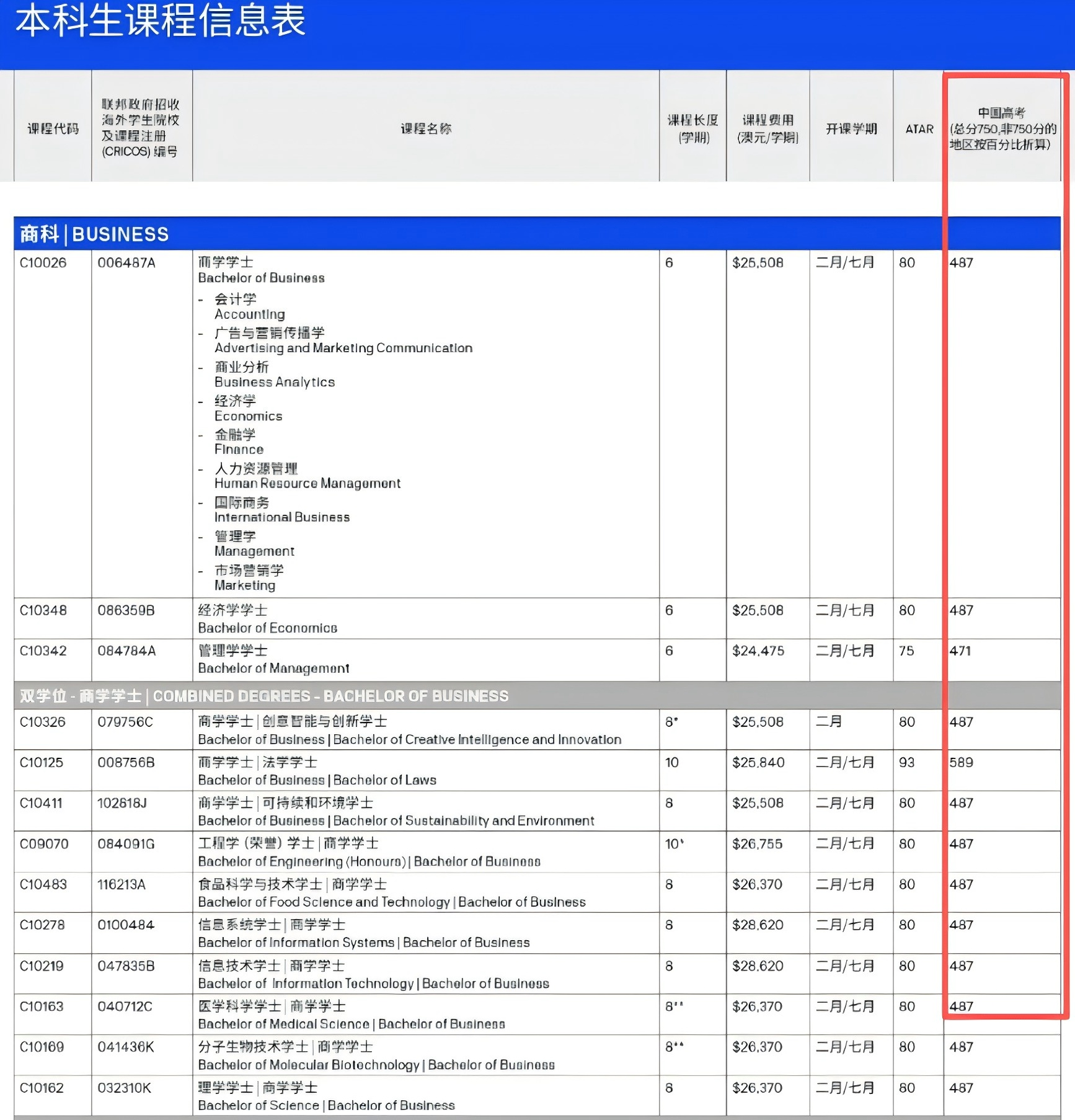Click course code C10483
Image resolution: width=1075 pixels, height=1120 pixels.
[43, 884]
